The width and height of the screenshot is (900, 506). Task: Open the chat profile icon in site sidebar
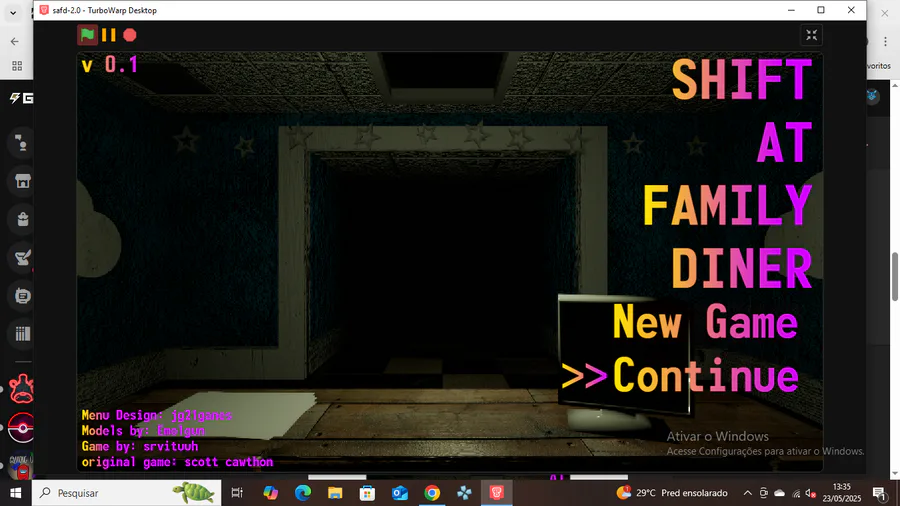coord(22,142)
